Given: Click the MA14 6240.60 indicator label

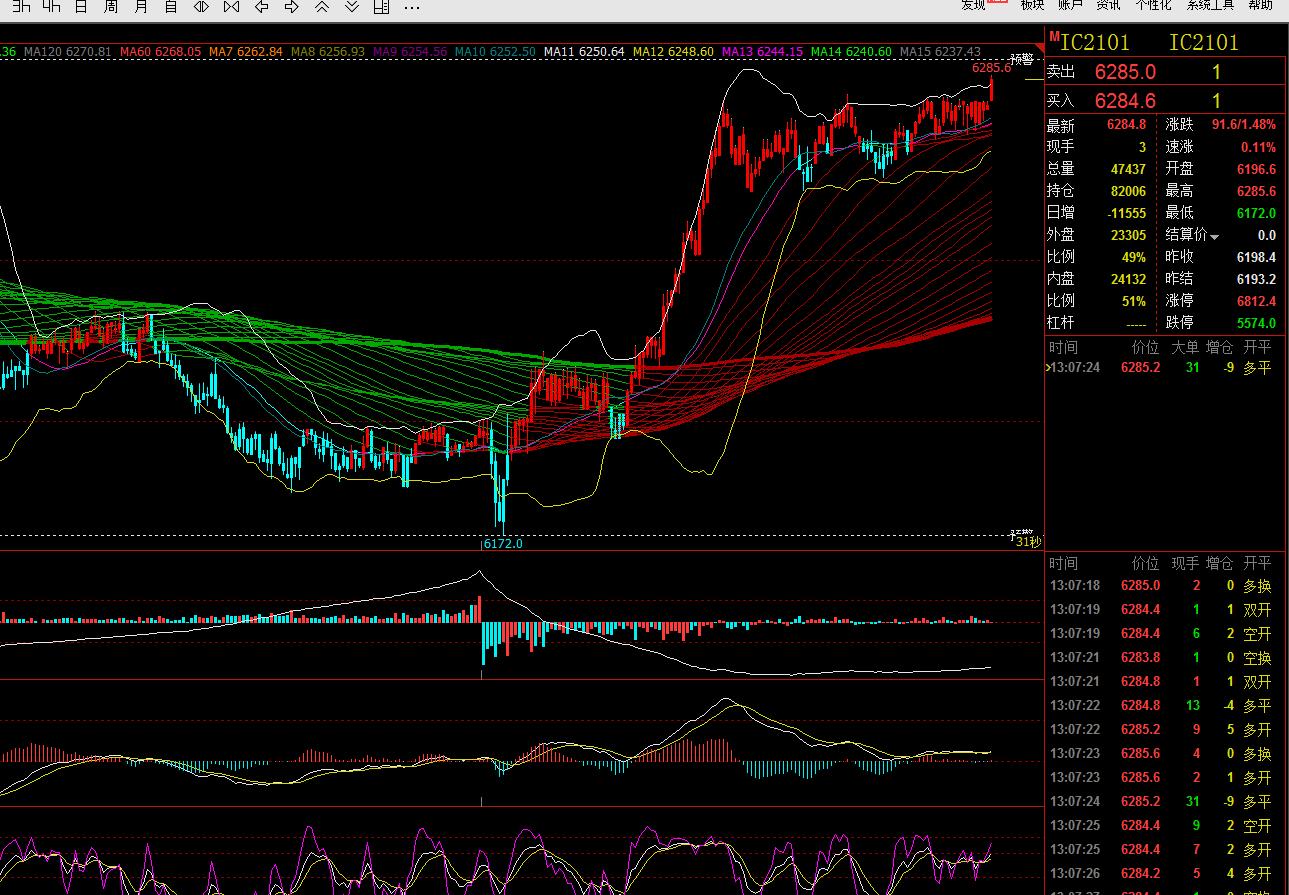Looking at the screenshot, I should click(x=851, y=51).
